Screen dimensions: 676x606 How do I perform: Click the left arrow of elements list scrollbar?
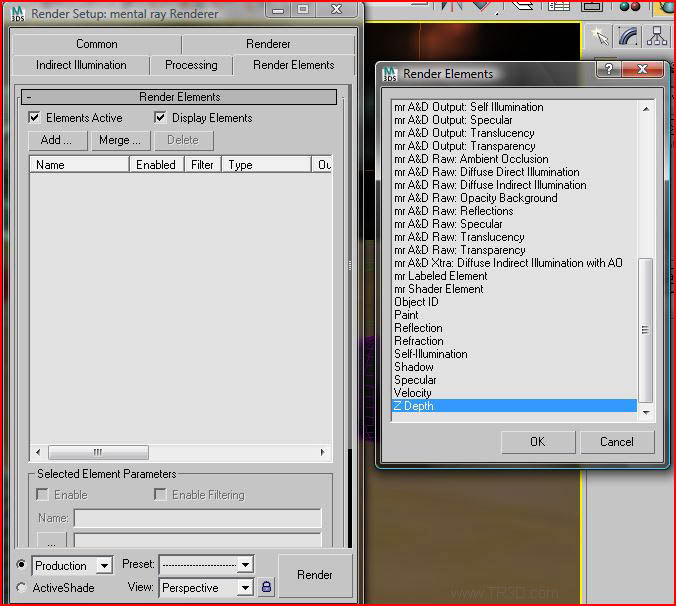(38, 452)
